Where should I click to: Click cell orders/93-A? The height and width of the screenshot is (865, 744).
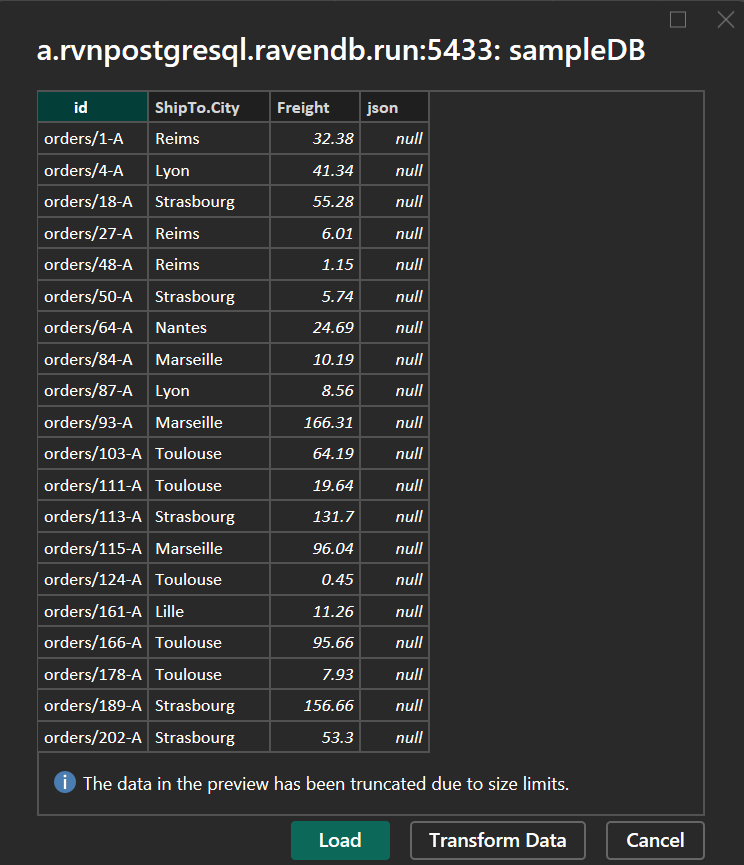[93, 422]
